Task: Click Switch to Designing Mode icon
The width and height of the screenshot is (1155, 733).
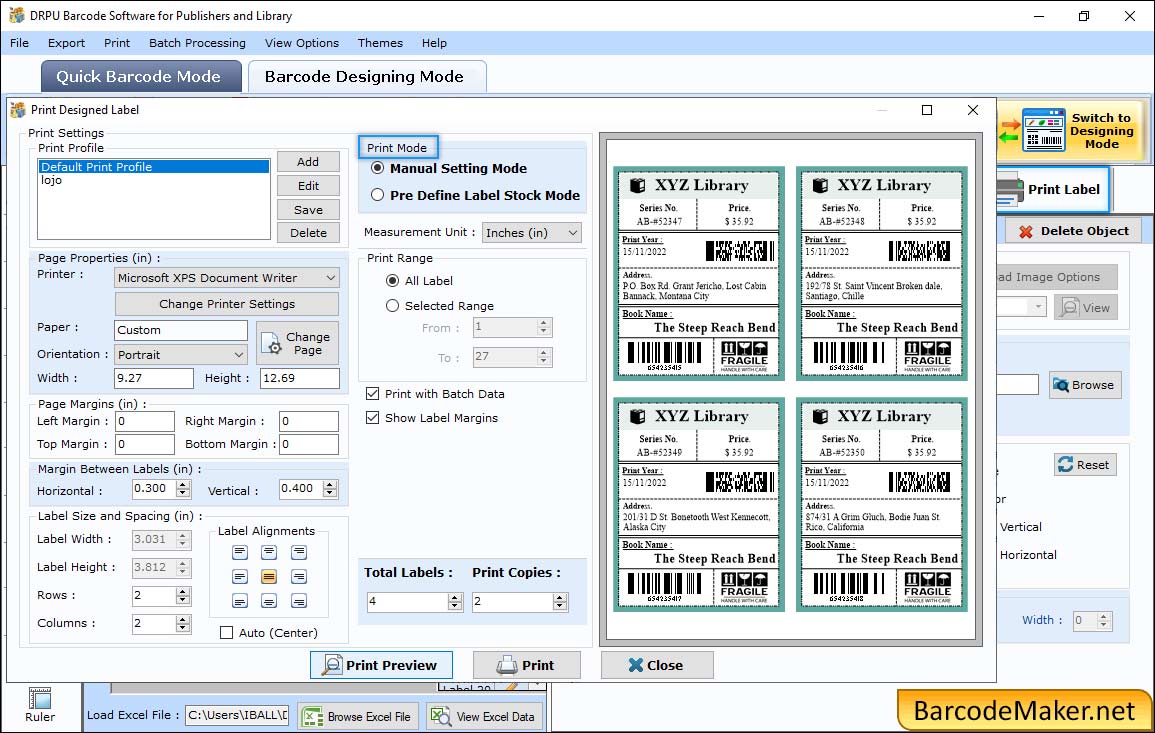Action: (x=1043, y=131)
